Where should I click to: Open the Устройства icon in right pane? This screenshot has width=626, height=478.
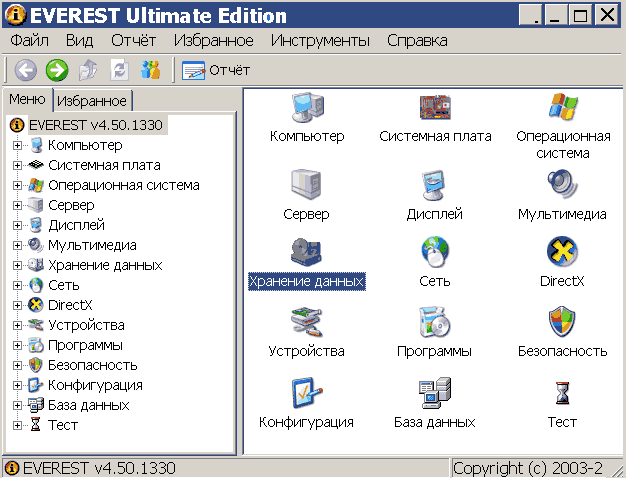tap(306, 322)
